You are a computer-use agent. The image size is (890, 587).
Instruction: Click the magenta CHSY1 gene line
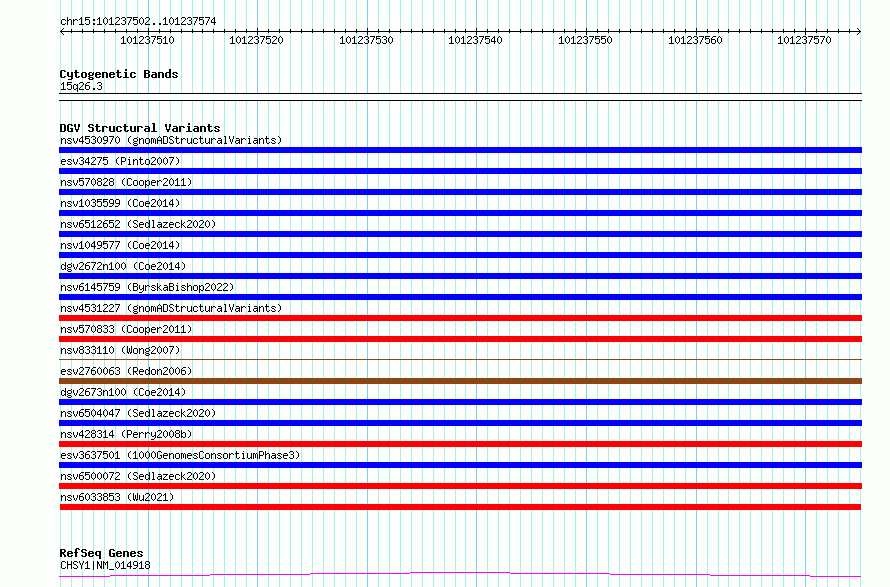(460, 575)
